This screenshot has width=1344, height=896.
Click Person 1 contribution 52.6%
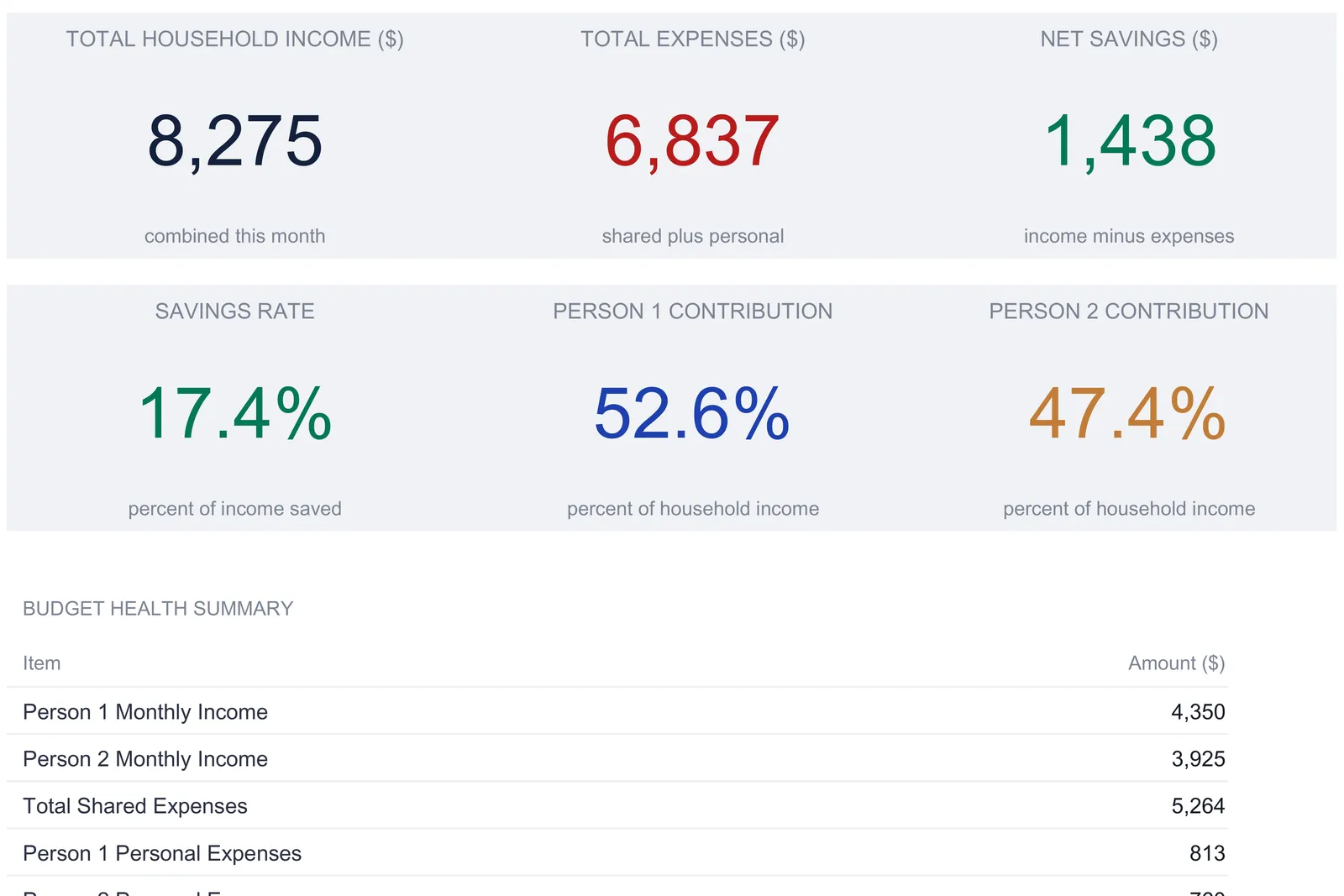[x=692, y=413]
